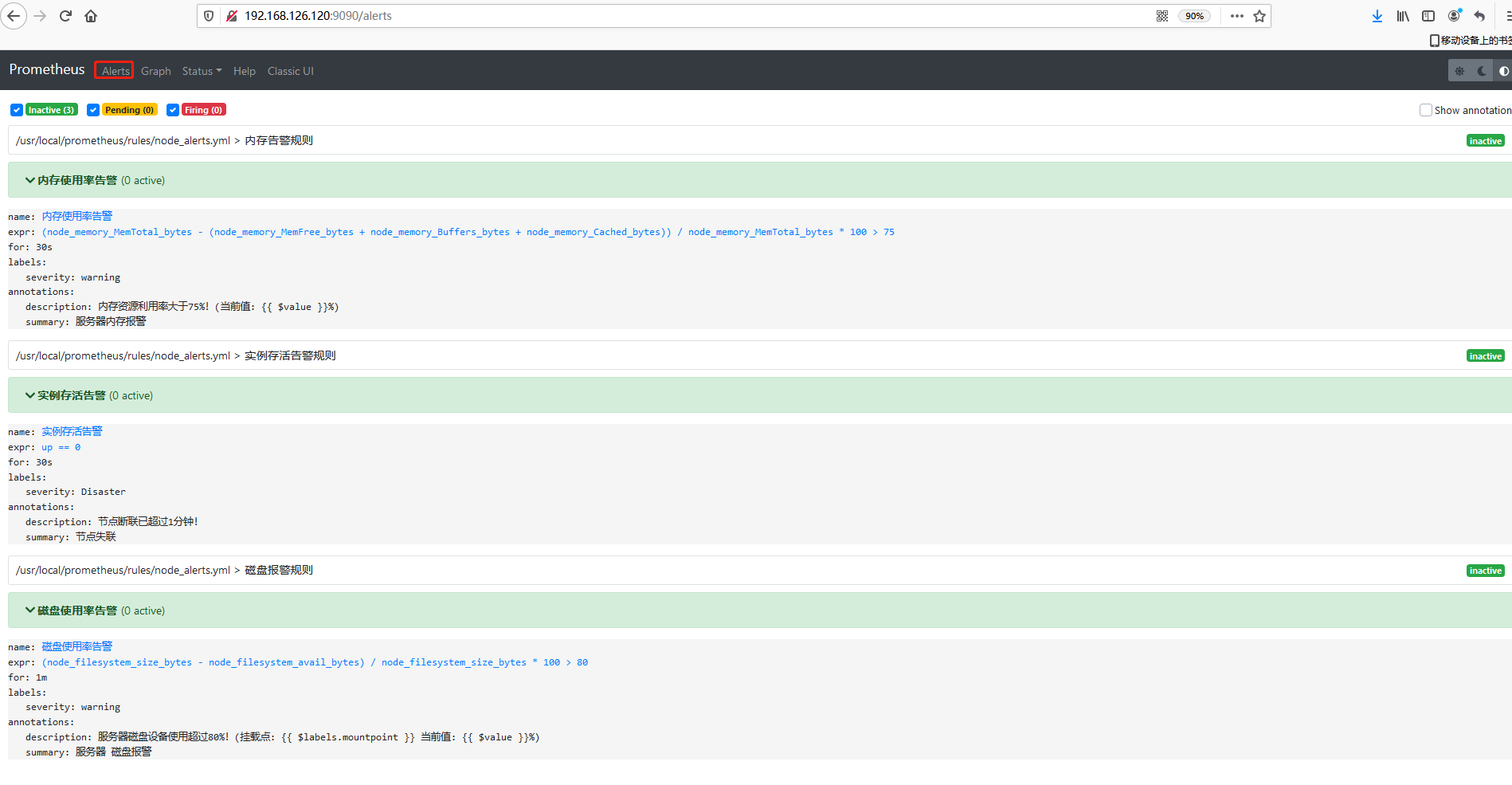This screenshot has height=785, width=1512.
Task: Open the 实例存活告警 name link
Action: tap(72, 431)
